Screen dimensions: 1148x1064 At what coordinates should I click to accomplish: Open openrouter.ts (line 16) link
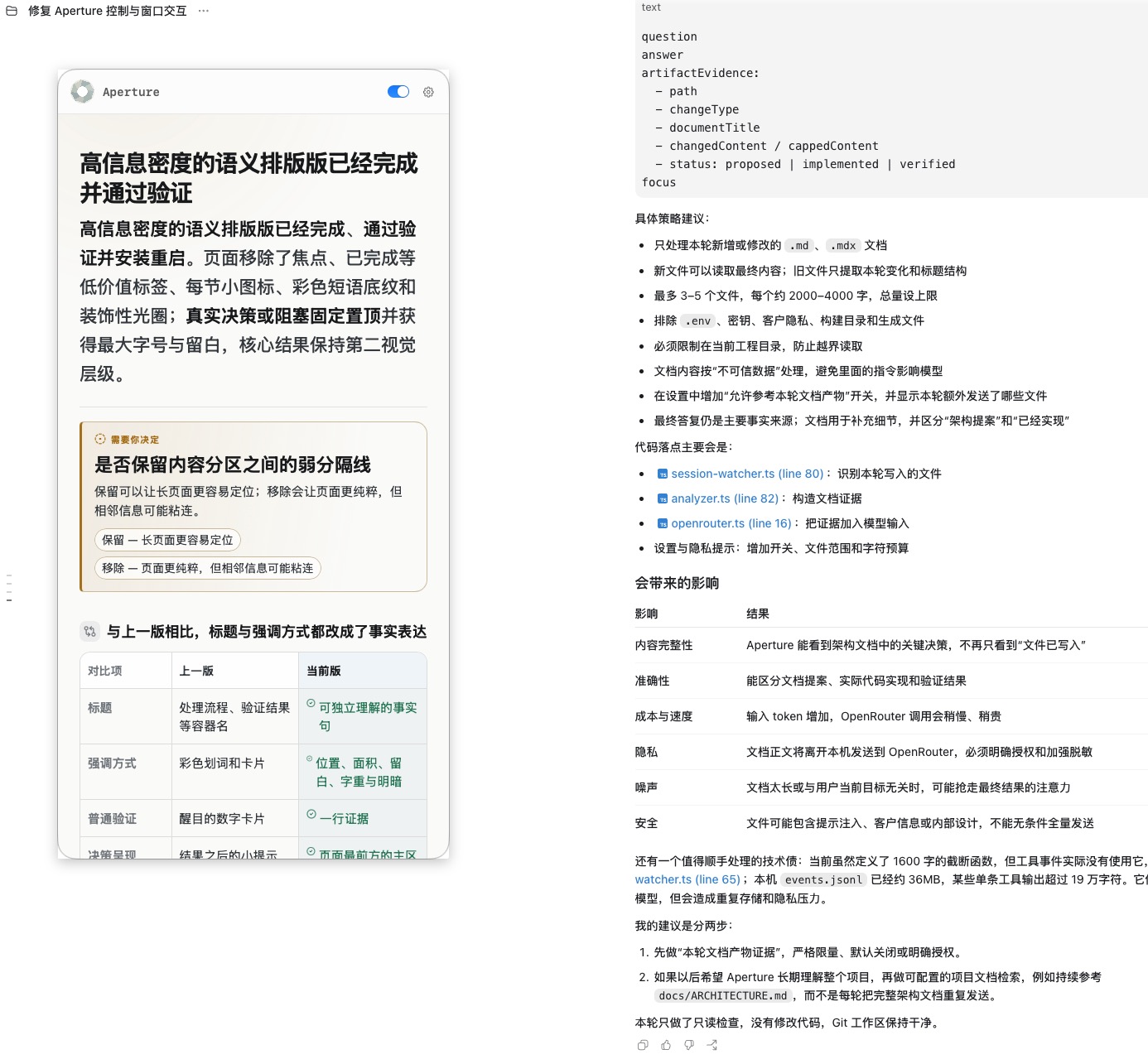(x=731, y=523)
